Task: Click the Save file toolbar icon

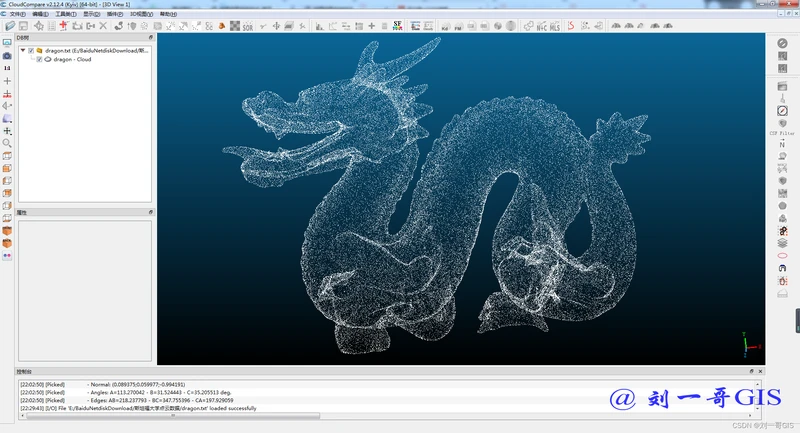Action: tap(23, 26)
